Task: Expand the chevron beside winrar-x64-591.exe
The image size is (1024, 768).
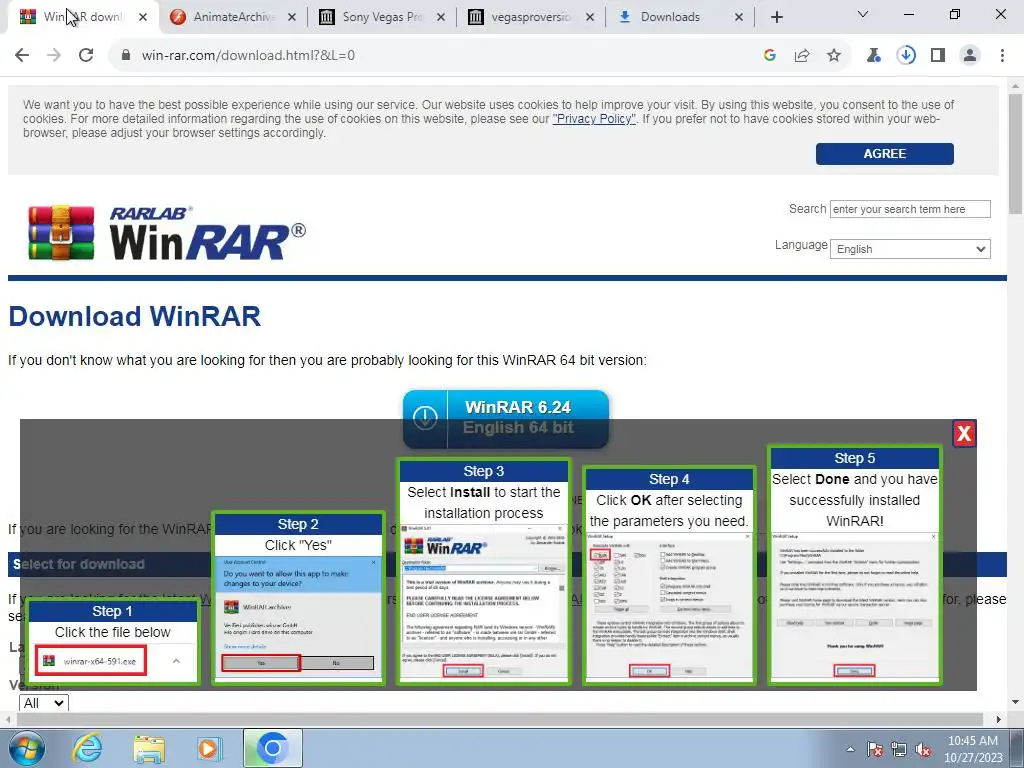Action: pyautogui.click(x=176, y=661)
